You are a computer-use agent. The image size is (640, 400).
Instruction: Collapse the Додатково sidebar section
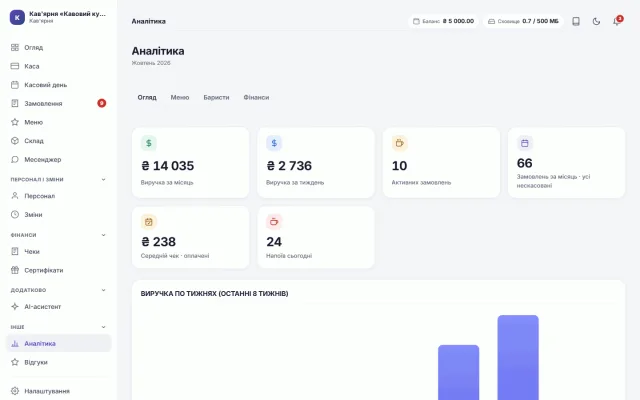pyautogui.click(x=103, y=290)
